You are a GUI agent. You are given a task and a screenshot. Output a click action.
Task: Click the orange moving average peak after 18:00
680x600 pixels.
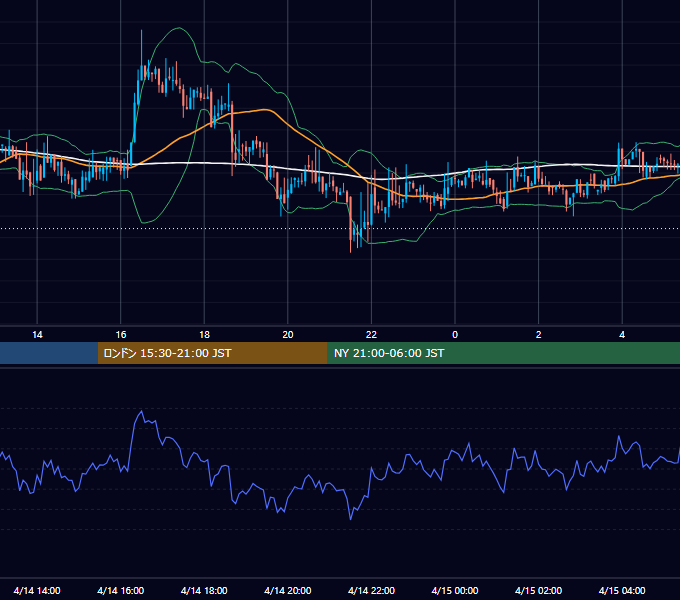[265, 110]
